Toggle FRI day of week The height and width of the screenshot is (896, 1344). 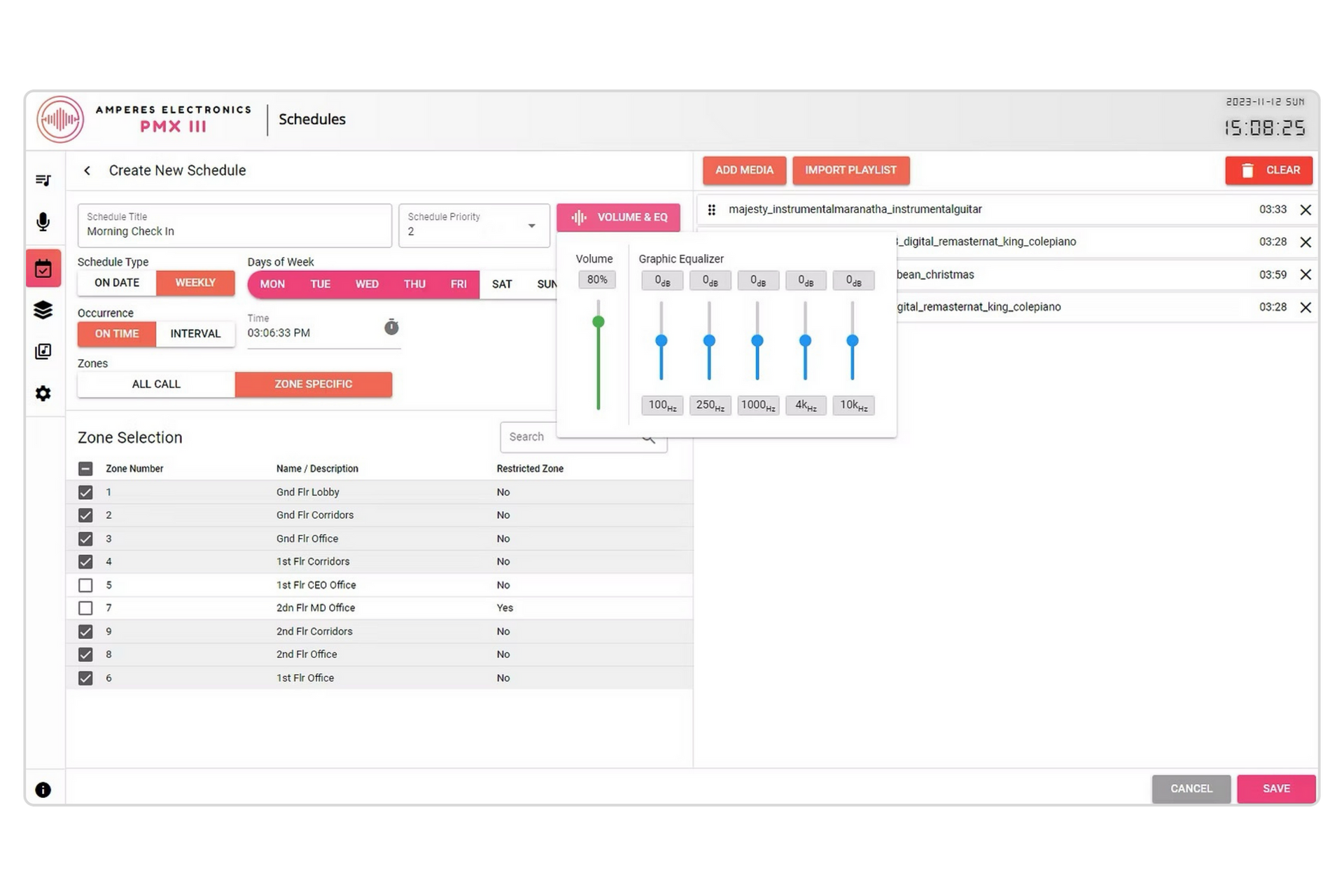click(458, 284)
